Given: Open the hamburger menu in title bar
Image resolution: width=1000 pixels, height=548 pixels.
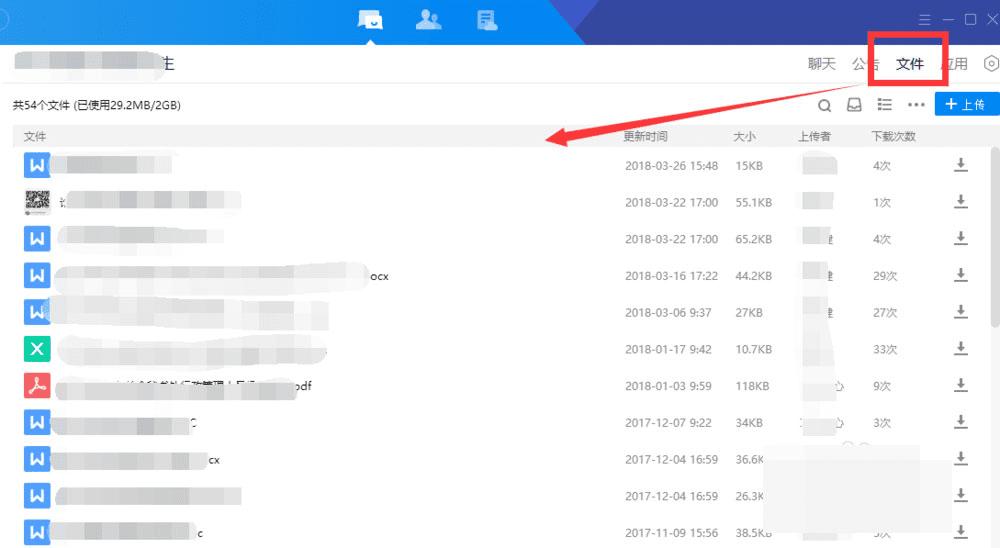Looking at the screenshot, I should click(924, 20).
